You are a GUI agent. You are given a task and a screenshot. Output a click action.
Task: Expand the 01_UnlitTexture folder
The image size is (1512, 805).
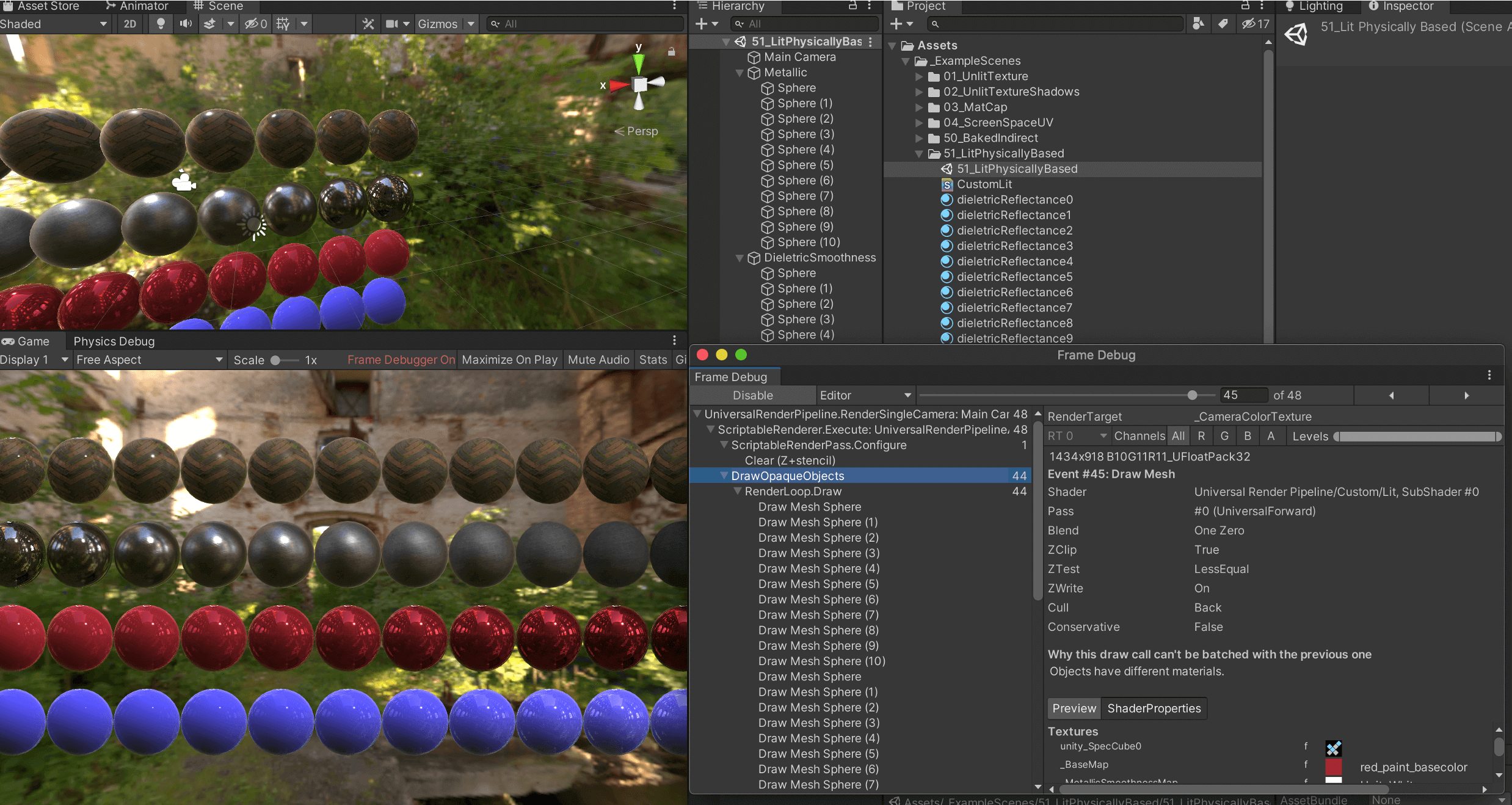pos(919,76)
